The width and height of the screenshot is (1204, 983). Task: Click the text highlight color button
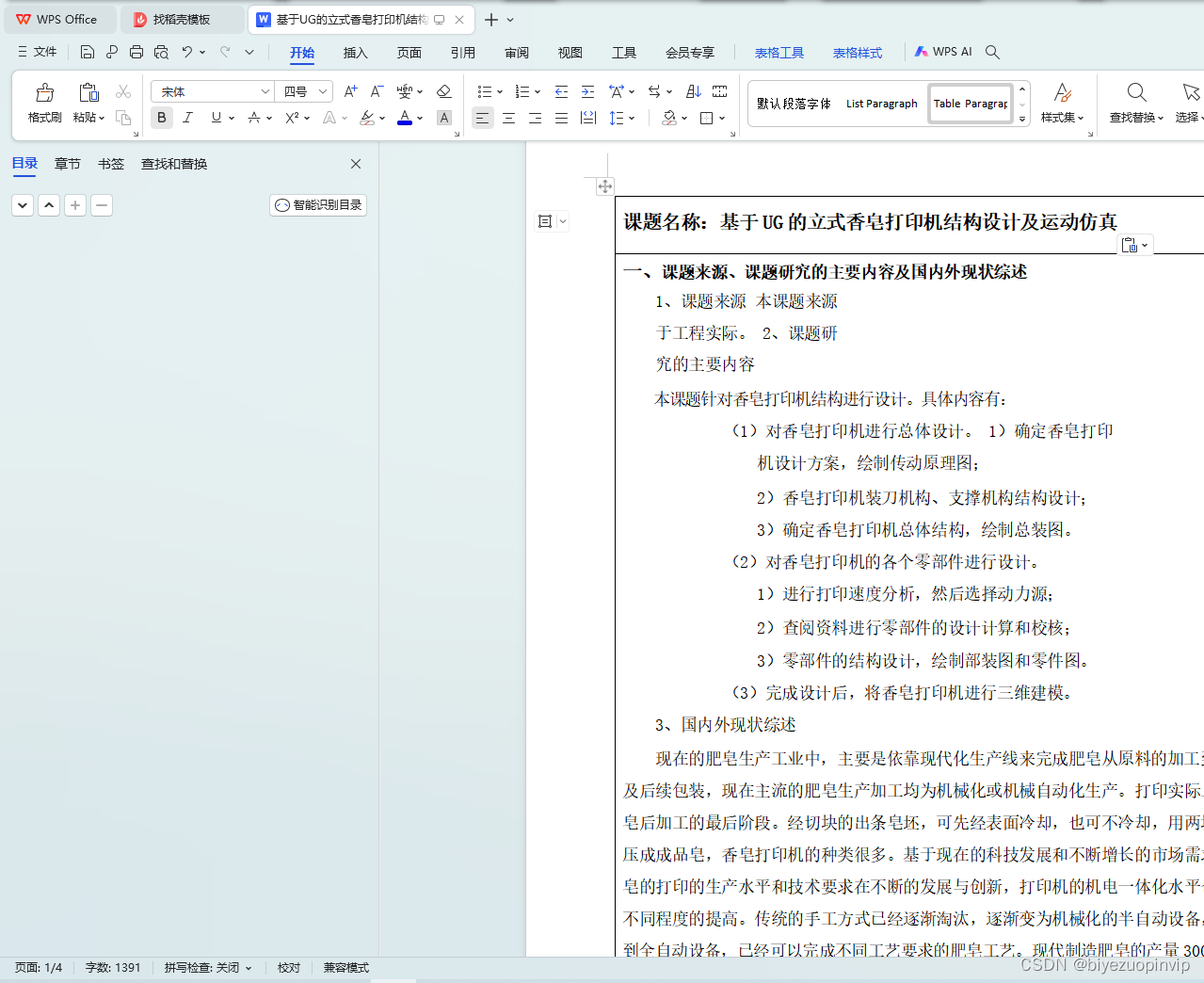point(367,118)
